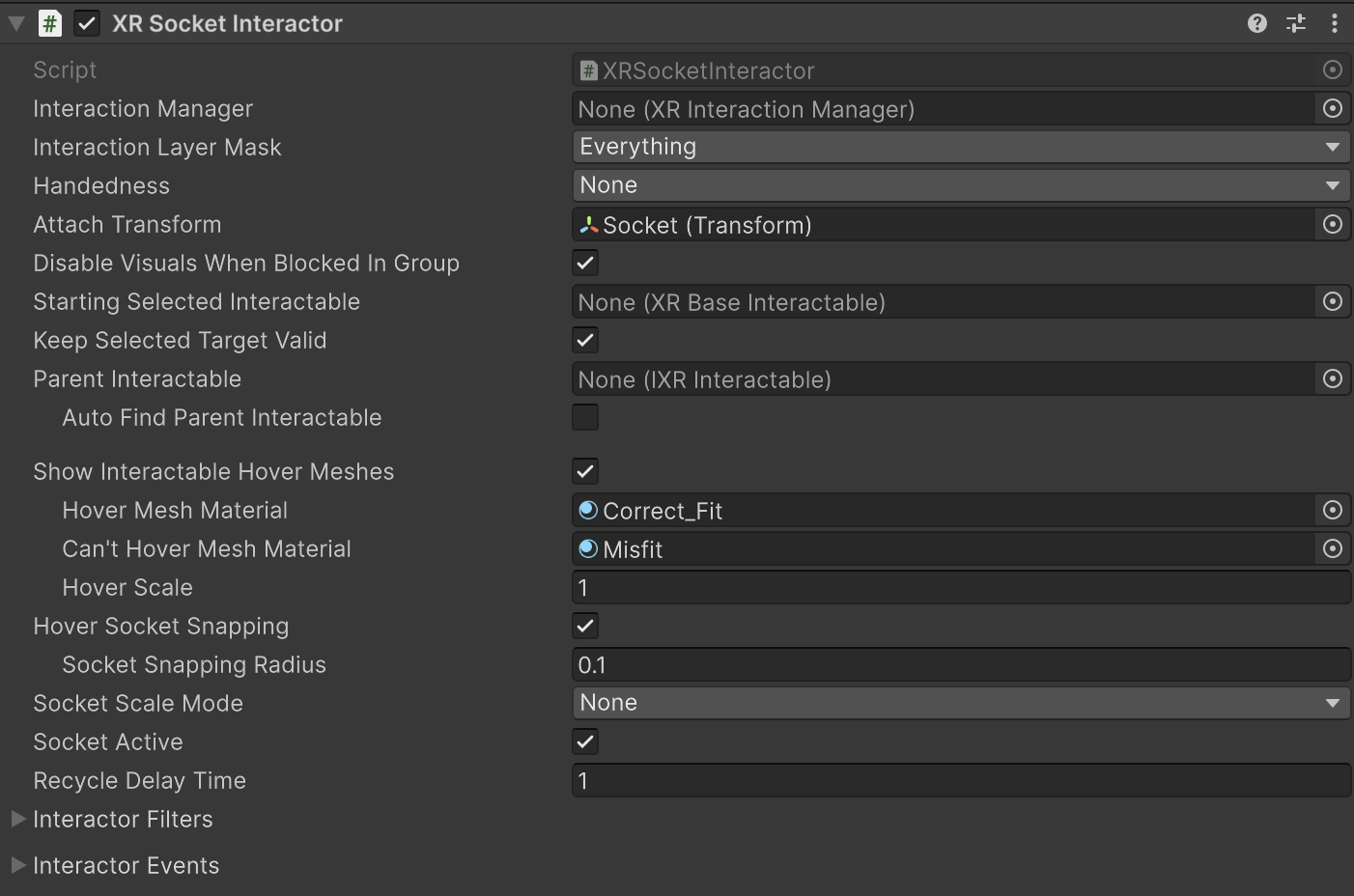Screen dimensions: 1354x896
Task: Open the component three-dot context menu
Action: (x=1335, y=23)
